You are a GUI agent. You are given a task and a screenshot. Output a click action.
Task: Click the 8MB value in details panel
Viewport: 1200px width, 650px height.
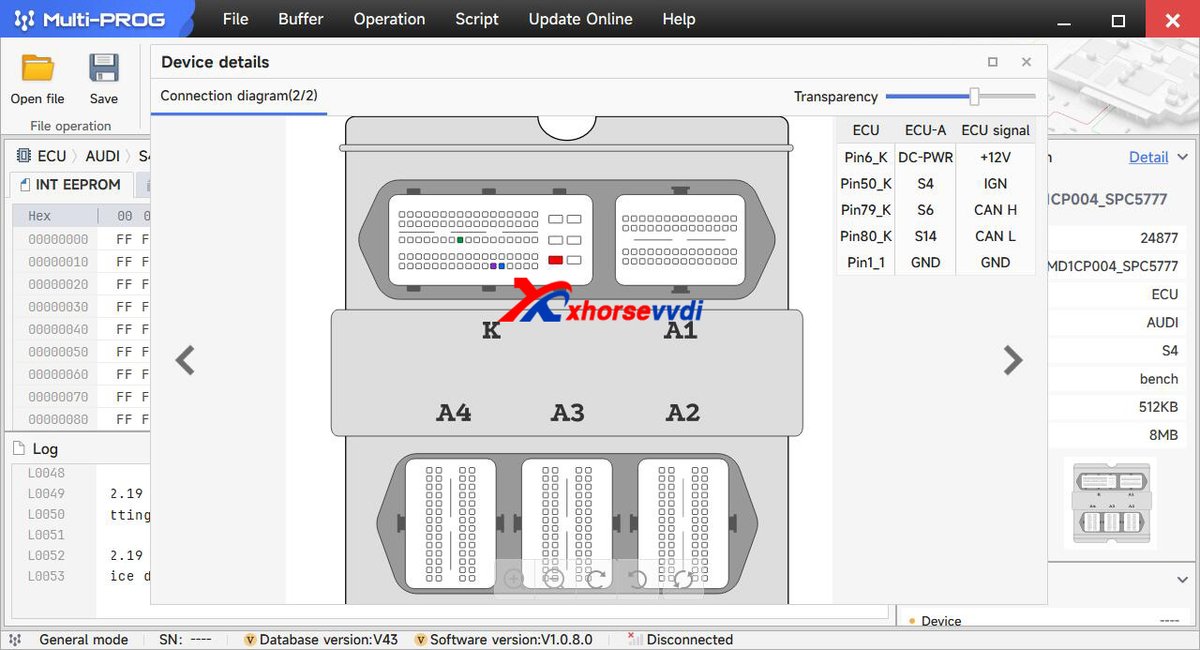tap(1165, 435)
